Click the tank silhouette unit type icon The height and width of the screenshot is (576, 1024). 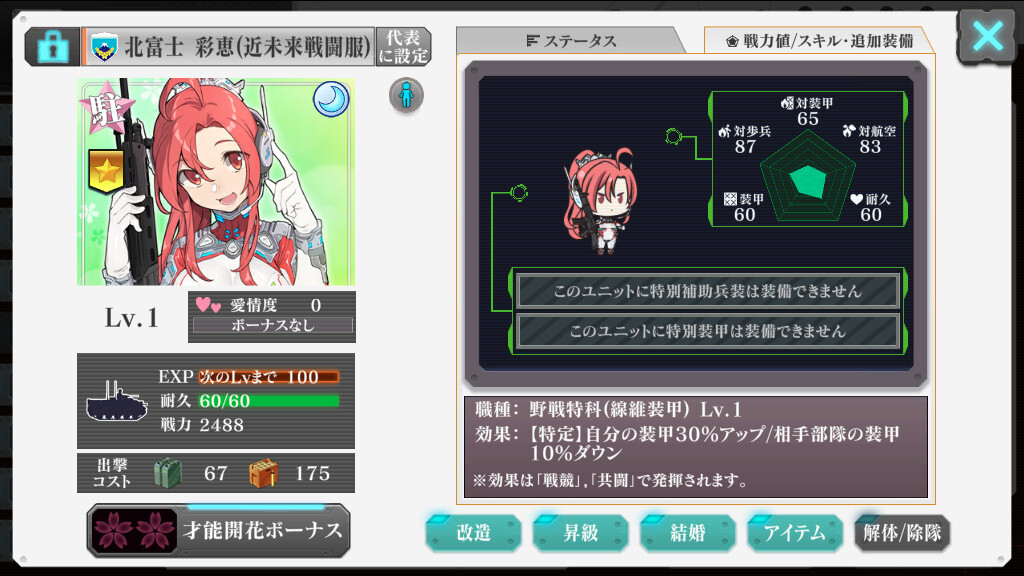117,401
